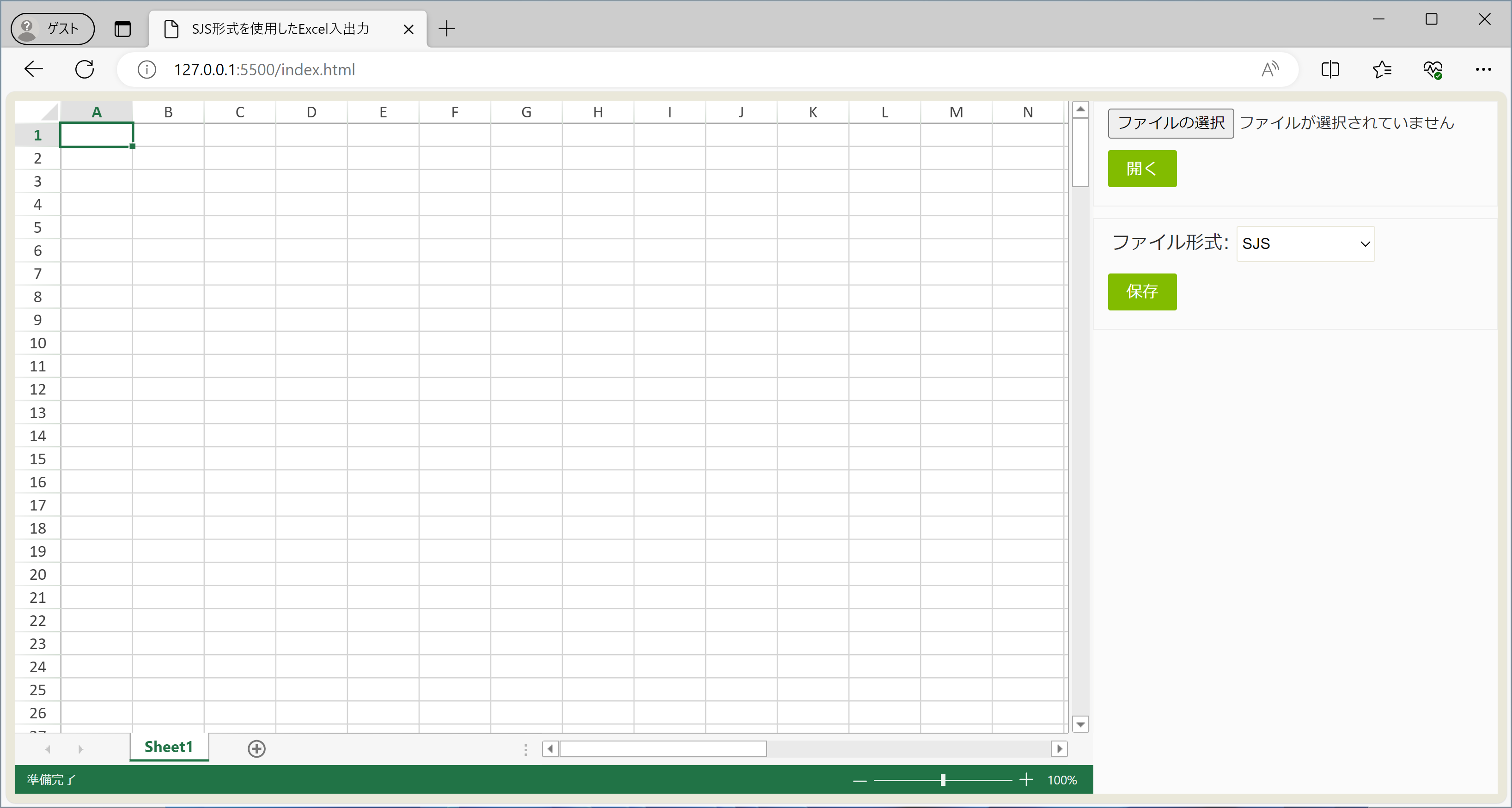This screenshot has height=808, width=1512.
Task: Click the 100% zoom level indicator
Action: click(x=1062, y=780)
